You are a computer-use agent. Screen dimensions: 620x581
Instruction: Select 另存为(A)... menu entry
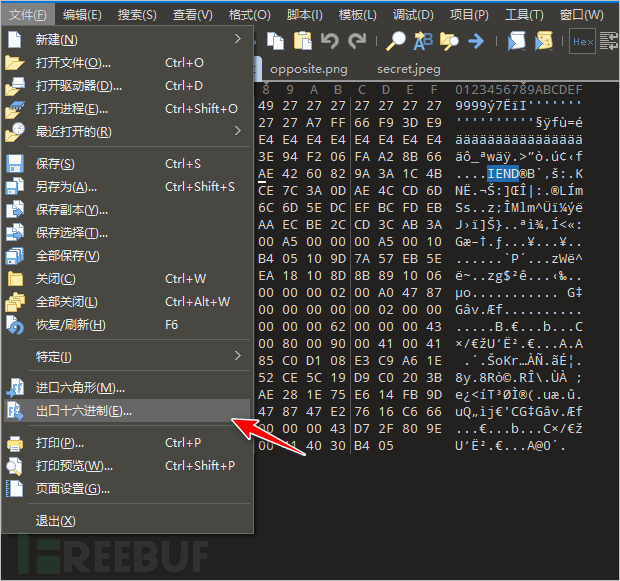(x=127, y=187)
